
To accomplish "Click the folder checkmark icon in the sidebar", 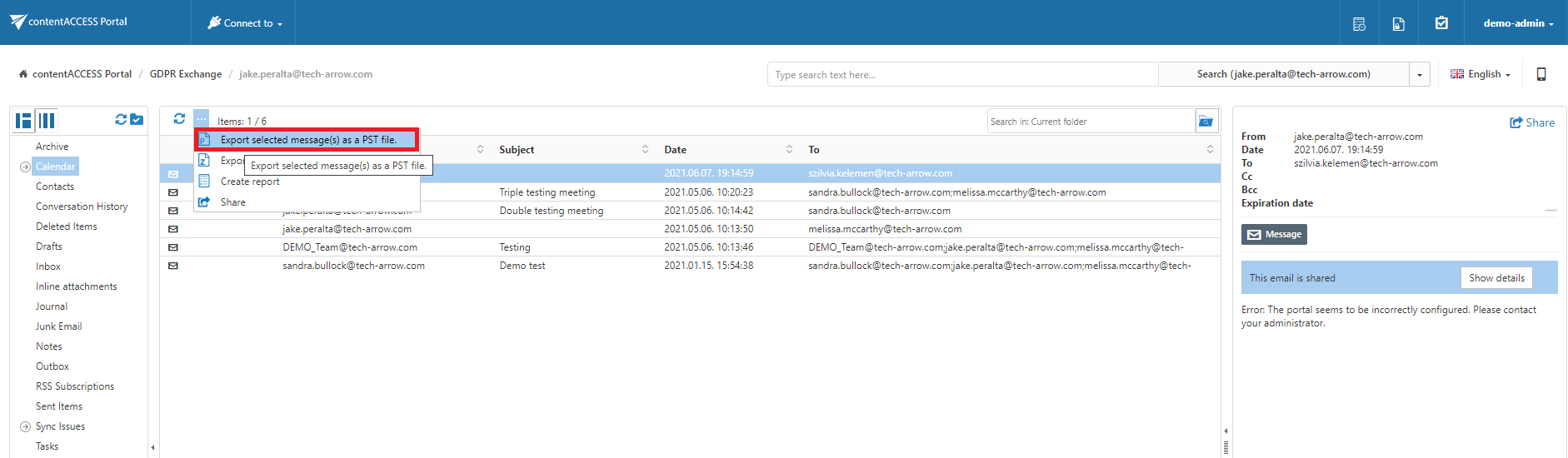I will [137, 120].
